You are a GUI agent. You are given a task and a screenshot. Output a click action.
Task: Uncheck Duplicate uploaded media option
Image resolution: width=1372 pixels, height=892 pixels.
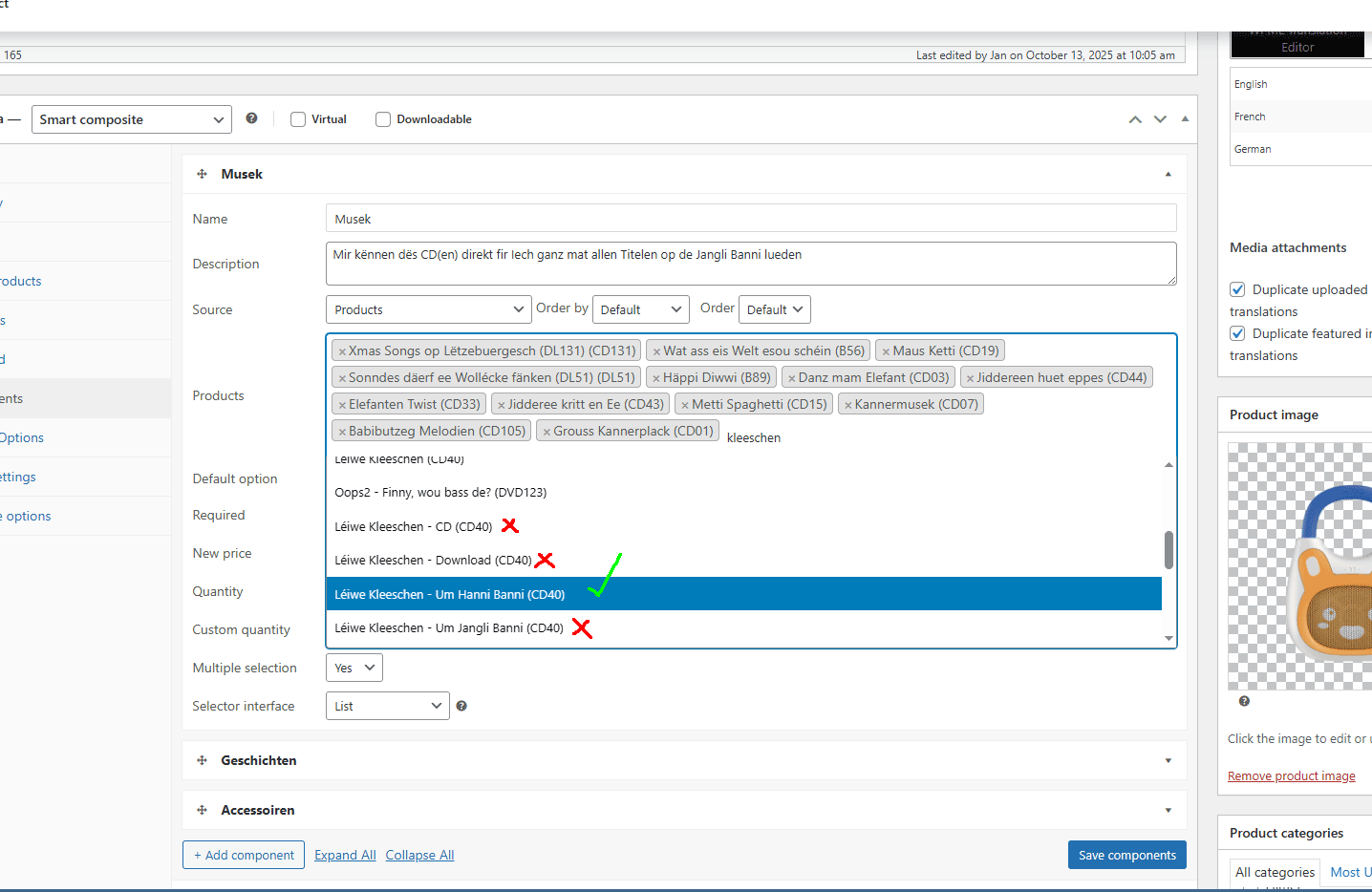(x=1237, y=289)
